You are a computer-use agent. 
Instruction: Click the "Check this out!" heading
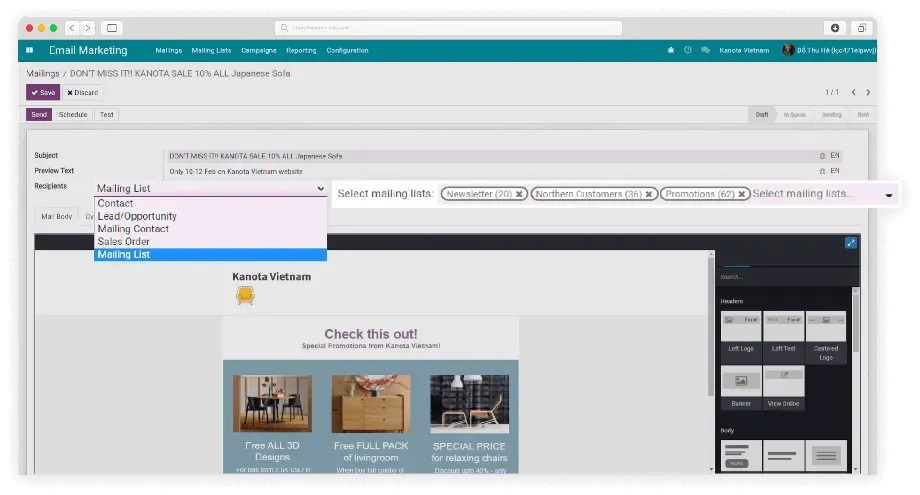(371, 334)
